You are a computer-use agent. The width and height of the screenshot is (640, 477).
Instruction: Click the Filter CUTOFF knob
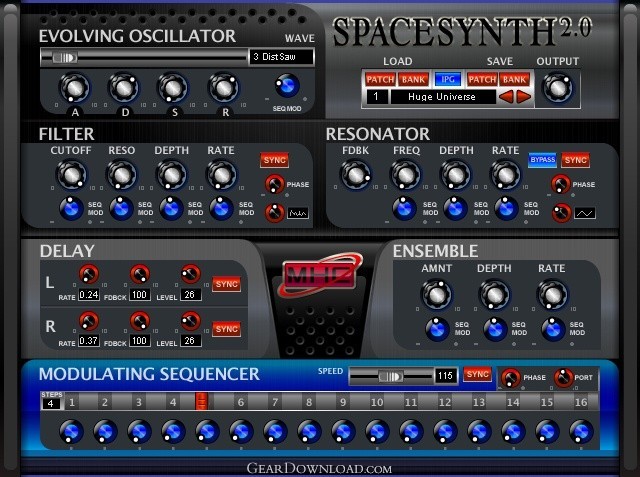pyautogui.click(x=71, y=175)
